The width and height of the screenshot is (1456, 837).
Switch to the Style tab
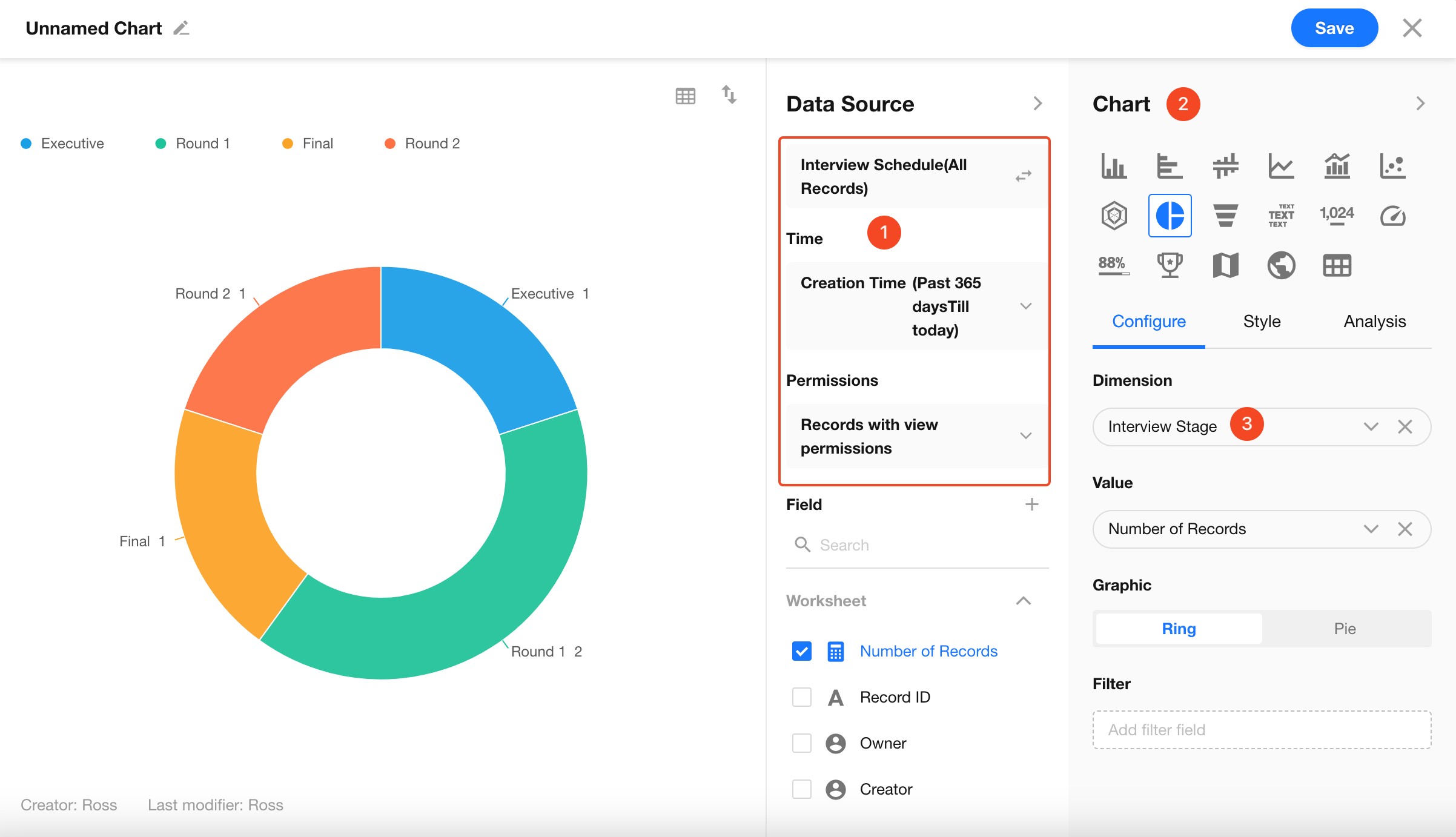pyautogui.click(x=1262, y=321)
